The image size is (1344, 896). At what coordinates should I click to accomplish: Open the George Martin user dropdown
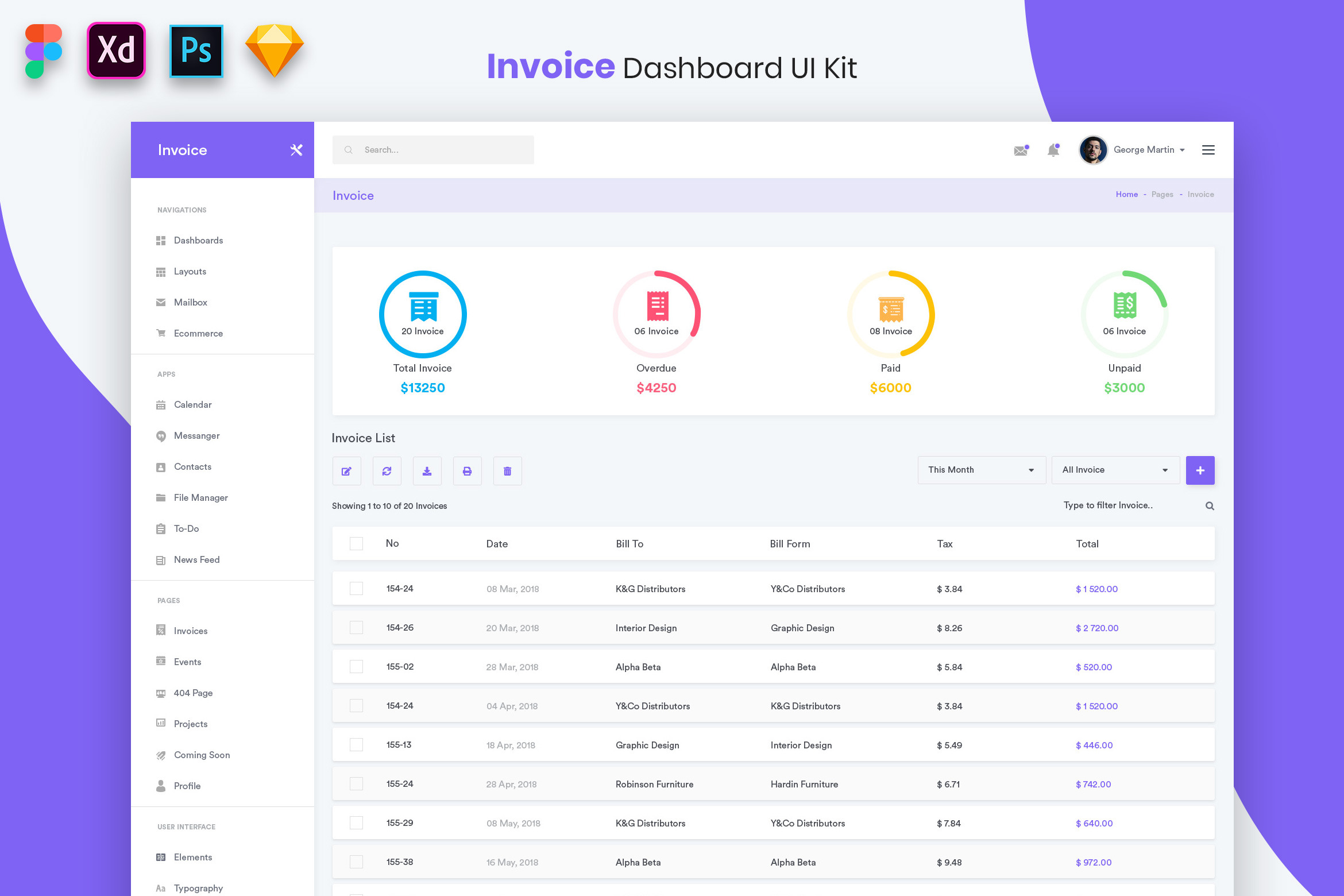coord(1143,150)
